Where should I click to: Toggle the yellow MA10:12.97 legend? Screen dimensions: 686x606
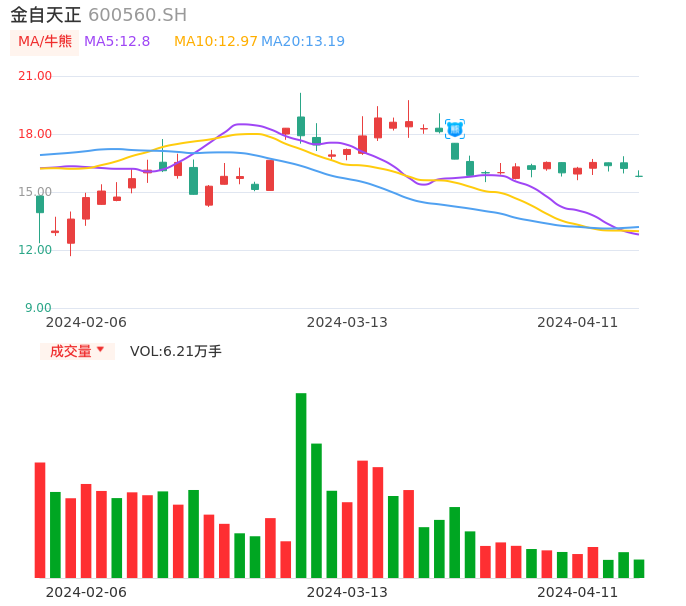pos(215,42)
